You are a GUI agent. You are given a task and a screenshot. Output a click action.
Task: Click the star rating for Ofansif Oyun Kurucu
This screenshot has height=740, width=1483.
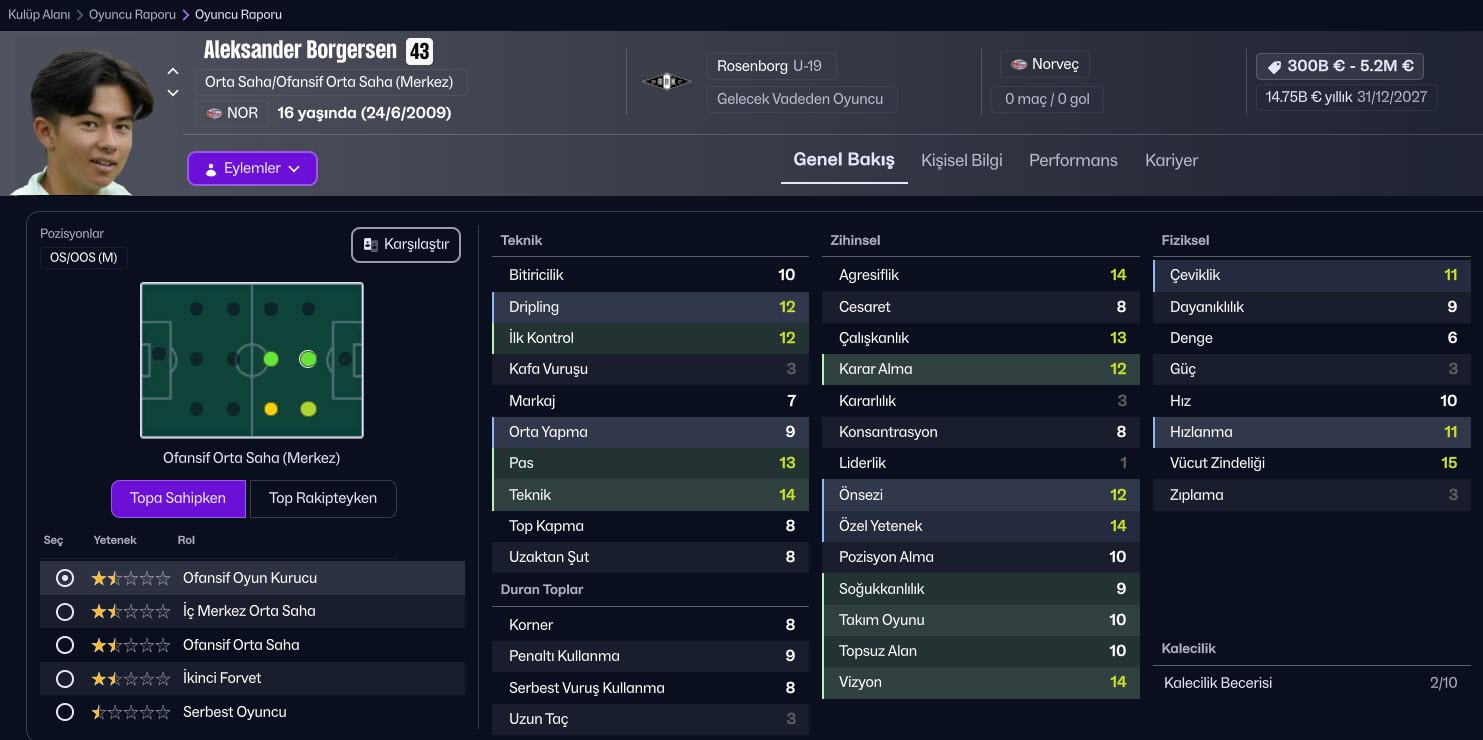coord(130,578)
